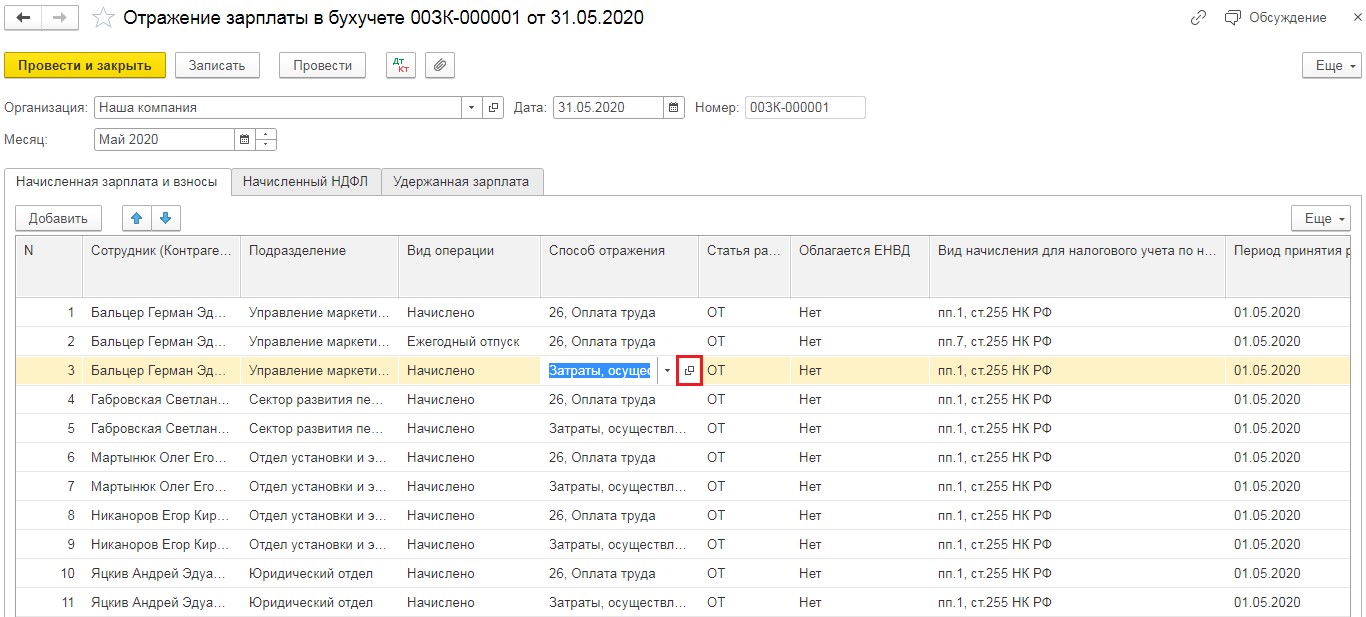Expand the Организация dropdown list
The image size is (1366, 617).
(x=471, y=108)
